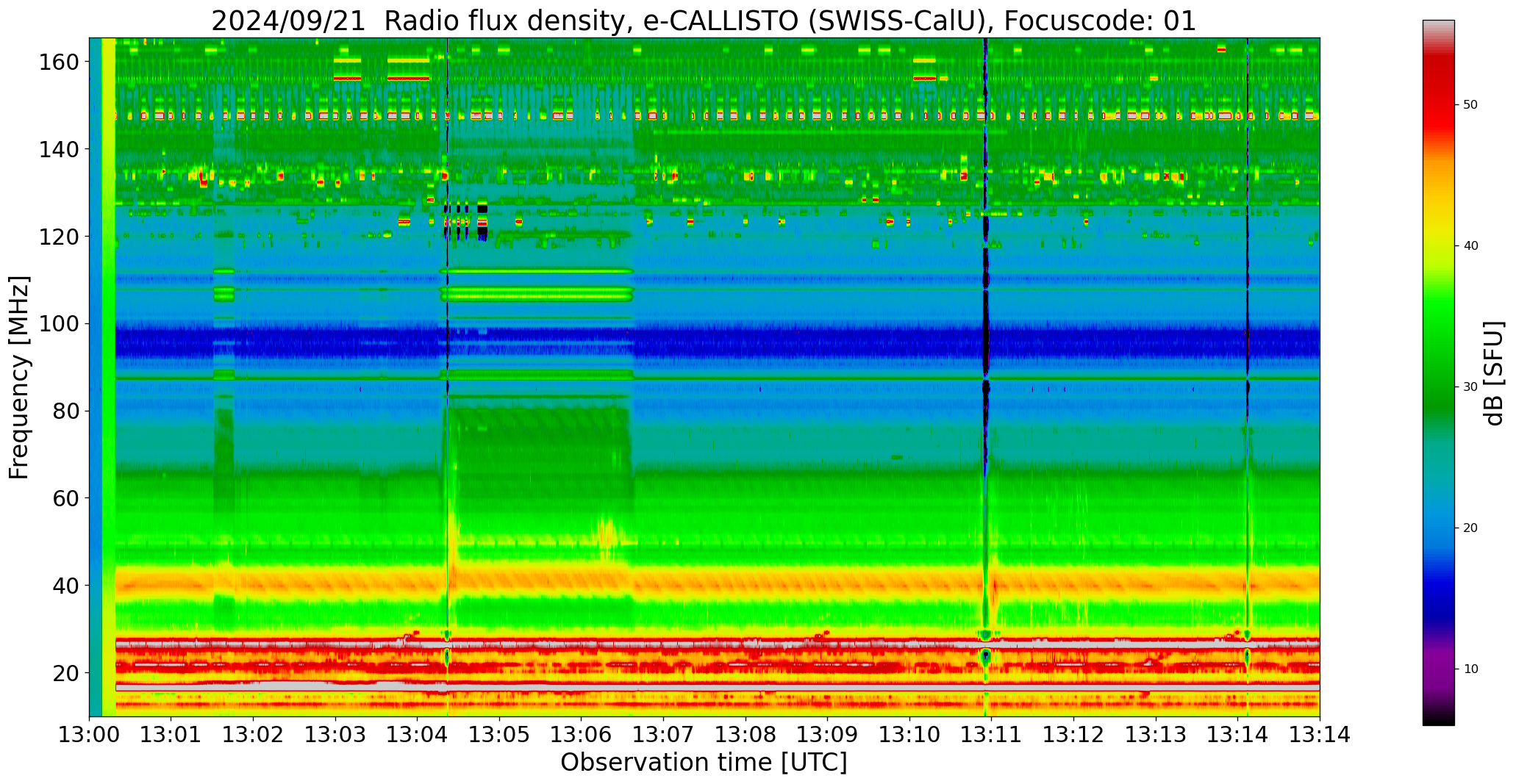
Task: Click the colorbar tick label 50
Action: pyautogui.click(x=1470, y=105)
